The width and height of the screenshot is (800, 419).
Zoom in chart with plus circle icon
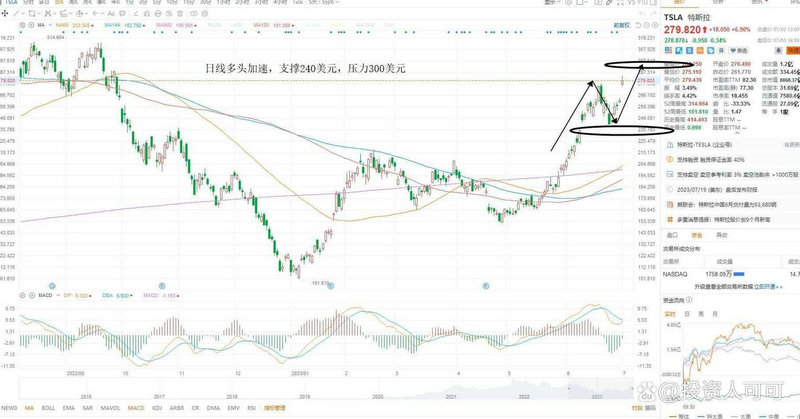point(655,25)
